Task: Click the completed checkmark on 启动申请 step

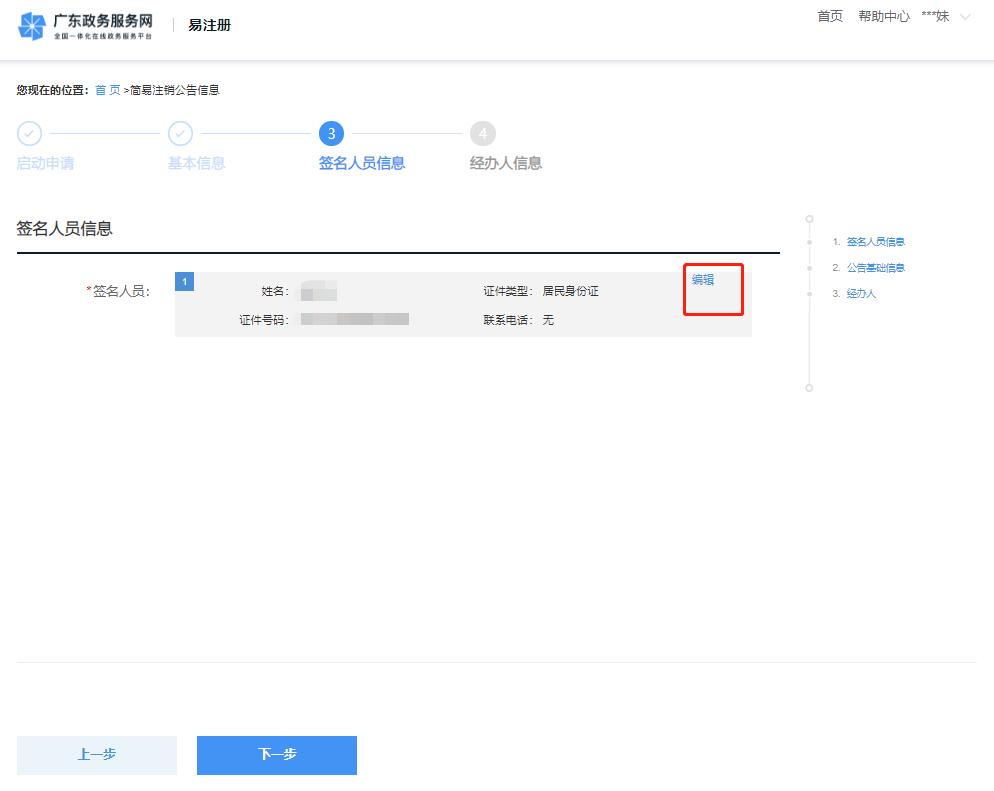Action: pyautogui.click(x=30, y=133)
